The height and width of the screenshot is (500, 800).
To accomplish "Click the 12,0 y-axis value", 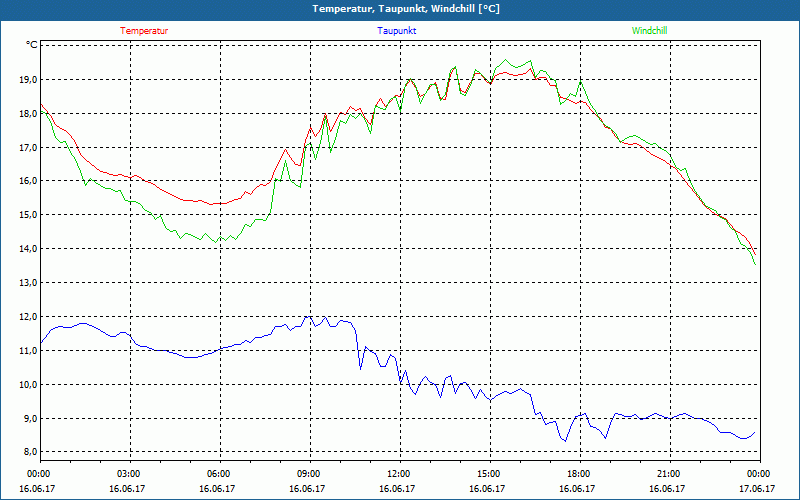I will tap(28, 316).
